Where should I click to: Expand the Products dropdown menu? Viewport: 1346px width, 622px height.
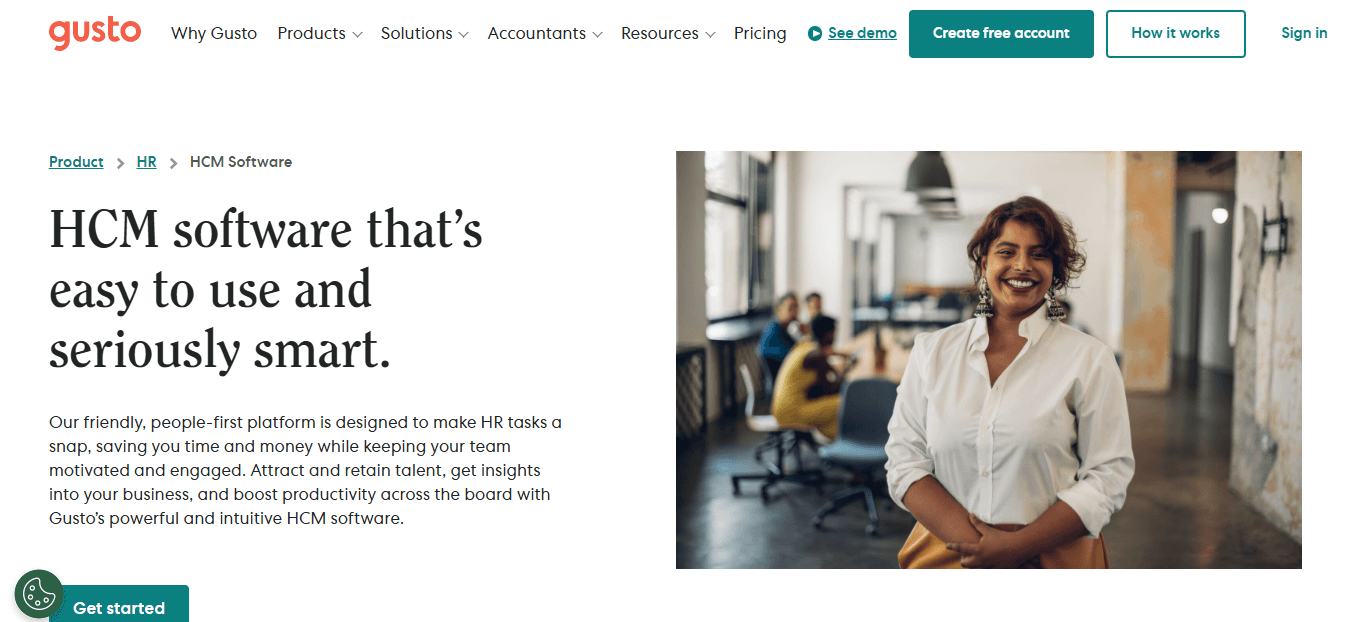[x=319, y=33]
